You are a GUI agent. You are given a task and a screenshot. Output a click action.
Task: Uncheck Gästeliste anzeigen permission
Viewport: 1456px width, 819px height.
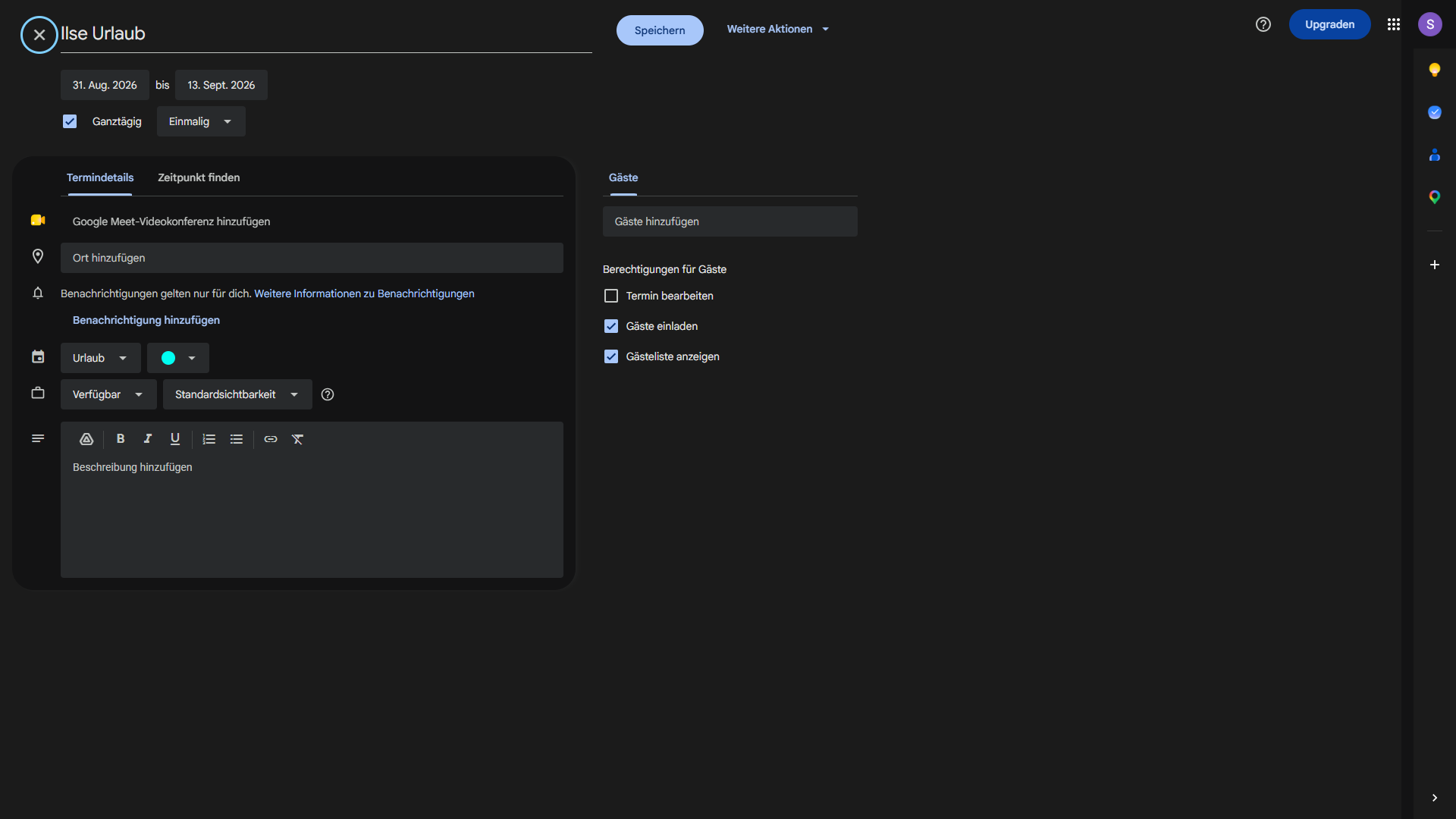coord(611,356)
